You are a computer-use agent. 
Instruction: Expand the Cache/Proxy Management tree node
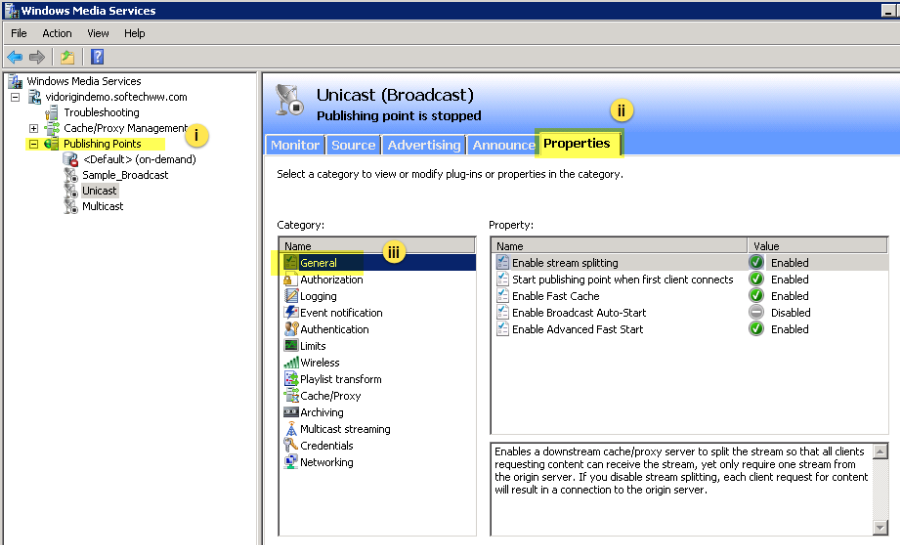point(34,128)
